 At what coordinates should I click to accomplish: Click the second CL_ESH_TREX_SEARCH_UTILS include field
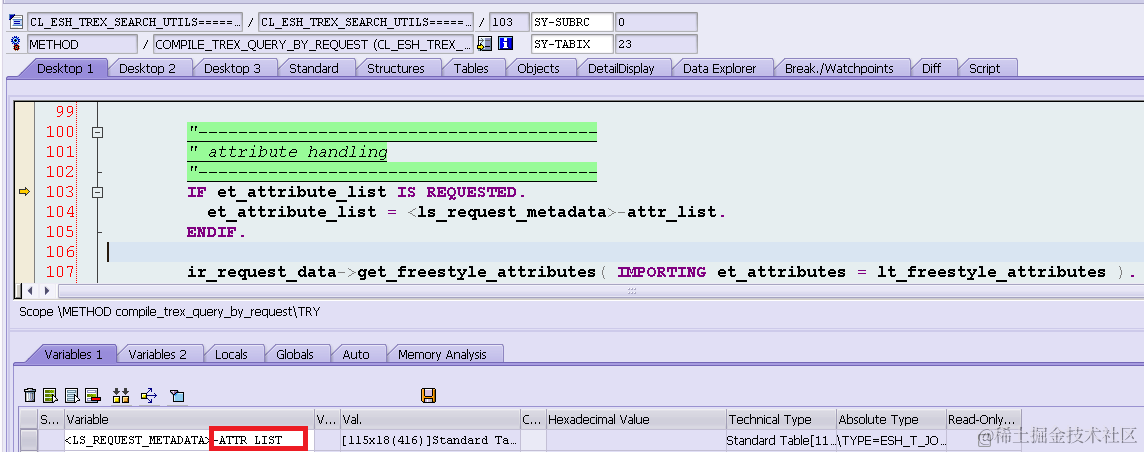[366, 22]
